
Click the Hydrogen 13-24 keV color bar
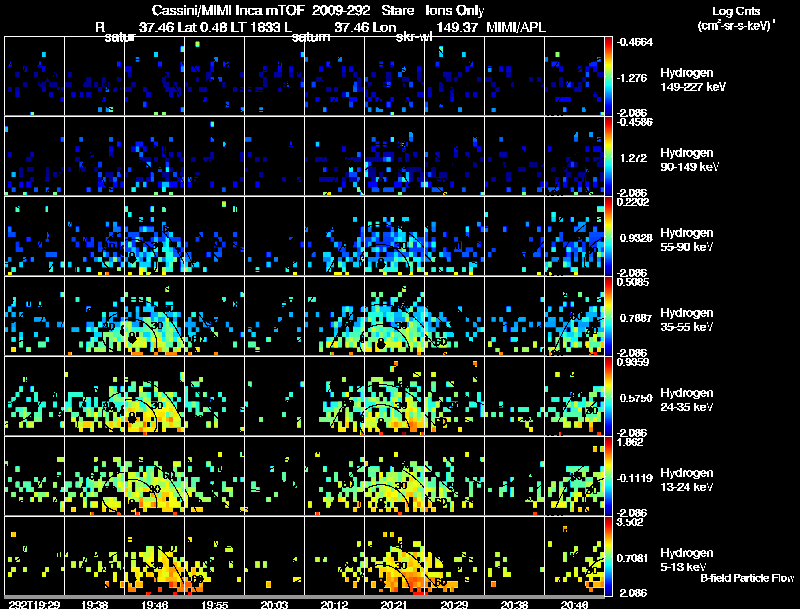tap(608, 476)
